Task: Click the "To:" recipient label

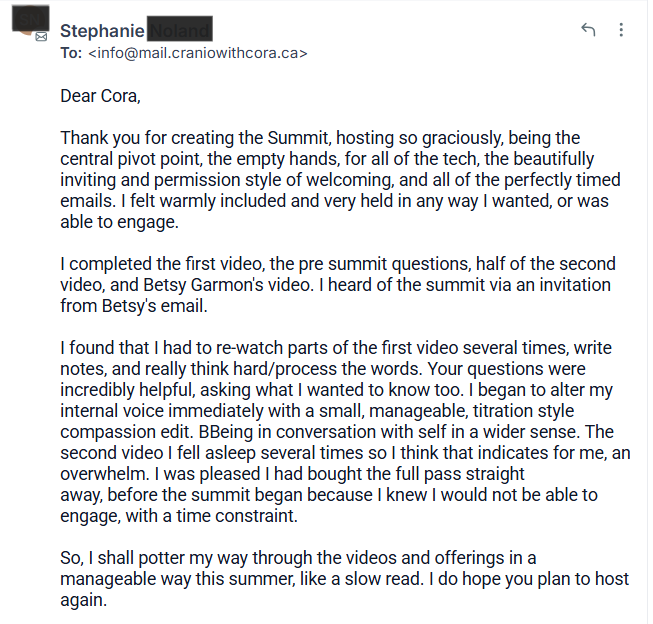Action: [71, 53]
